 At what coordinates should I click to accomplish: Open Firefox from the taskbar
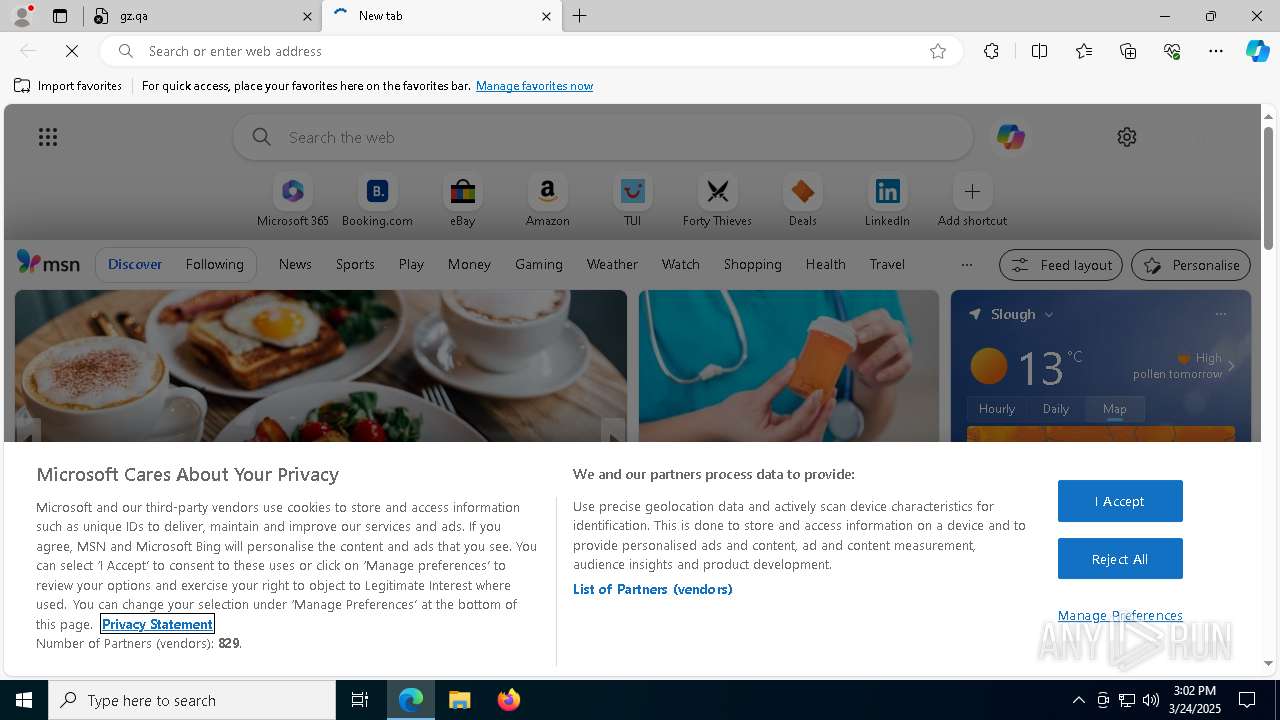(x=509, y=700)
